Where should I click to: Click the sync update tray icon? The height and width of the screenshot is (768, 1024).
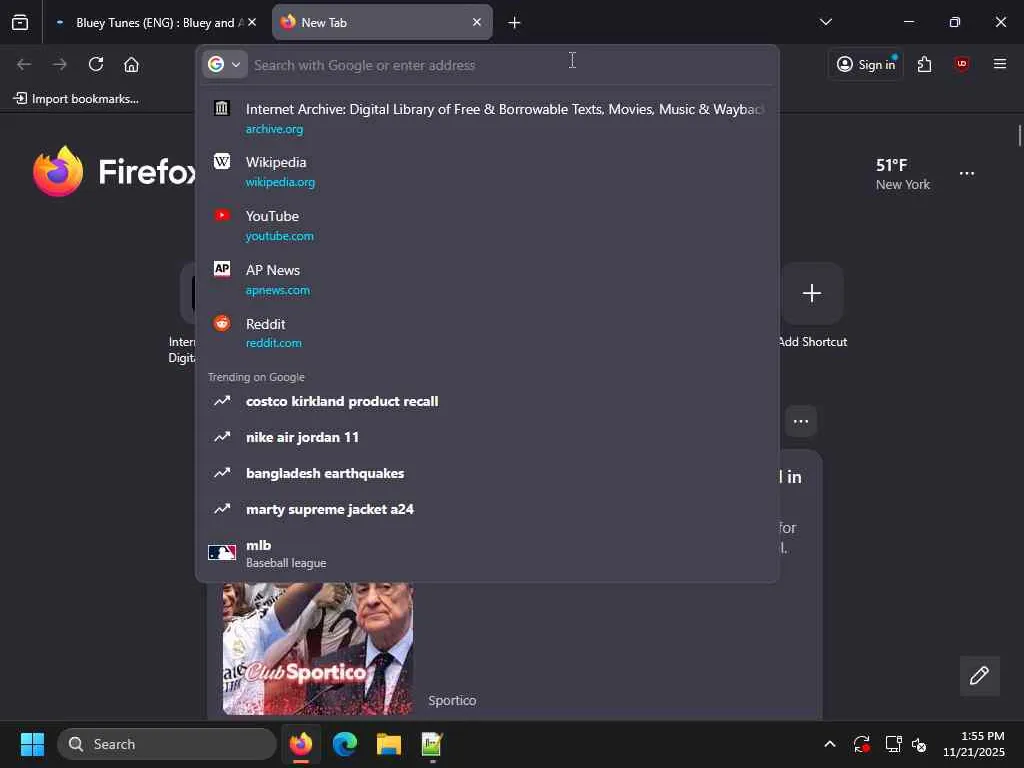click(861, 744)
